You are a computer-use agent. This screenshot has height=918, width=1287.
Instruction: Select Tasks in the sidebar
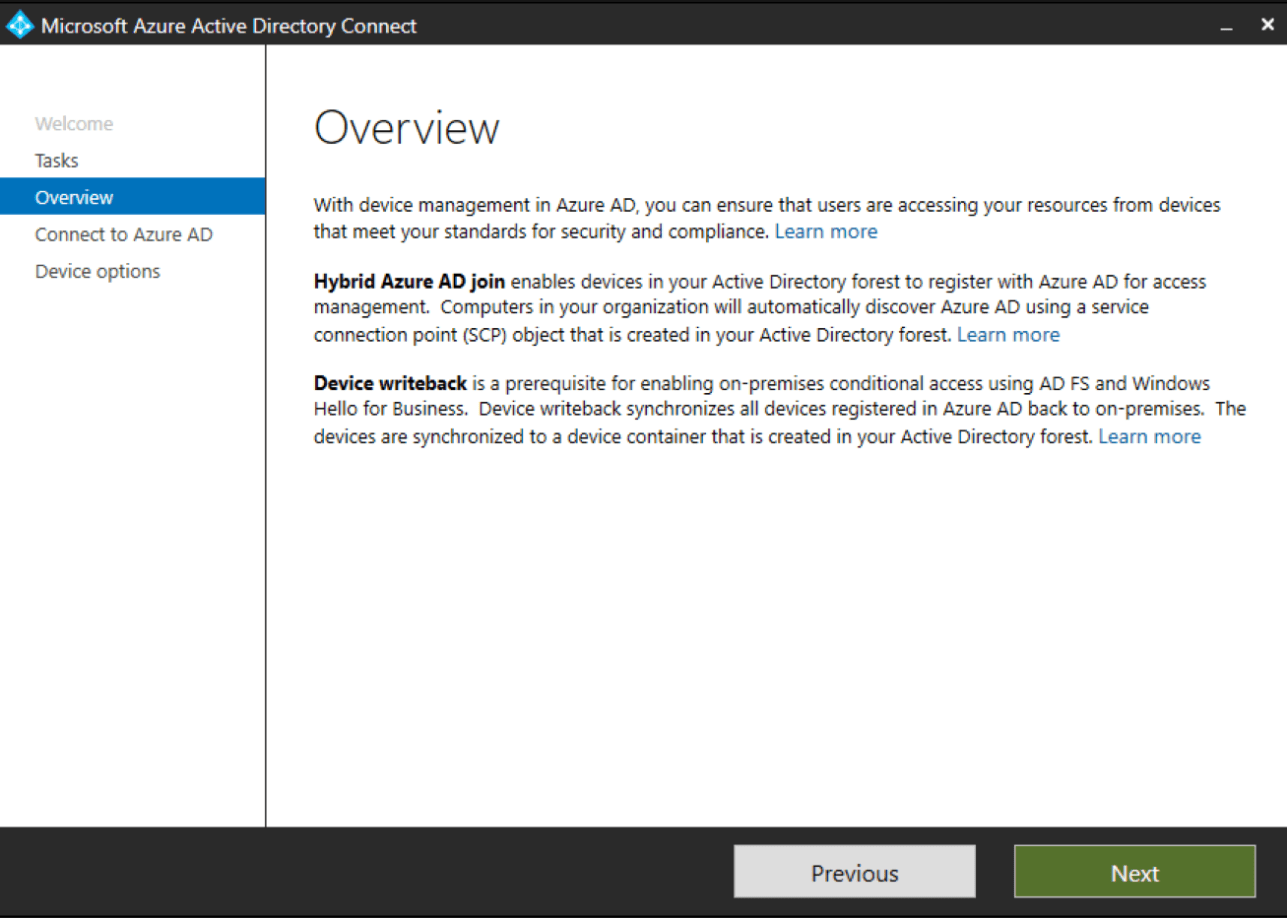56,160
